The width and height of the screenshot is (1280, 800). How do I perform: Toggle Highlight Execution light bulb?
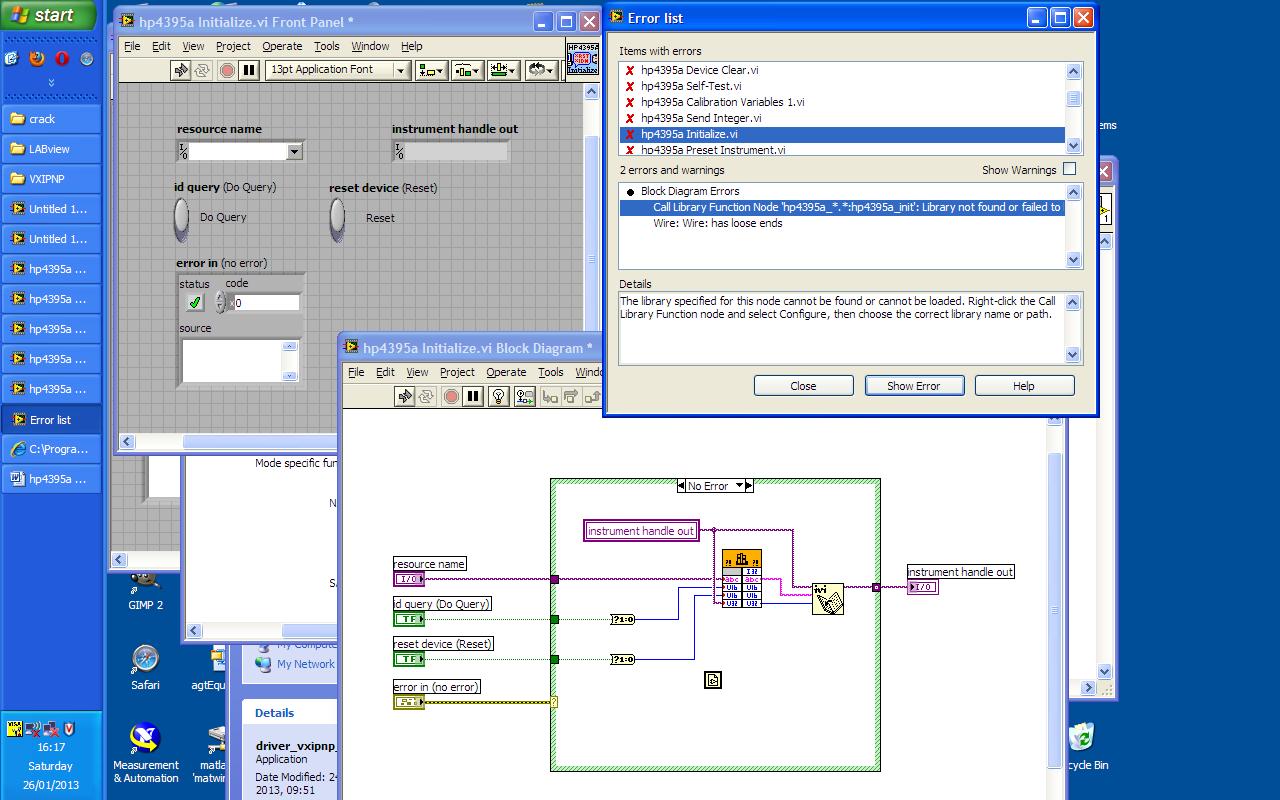point(499,397)
